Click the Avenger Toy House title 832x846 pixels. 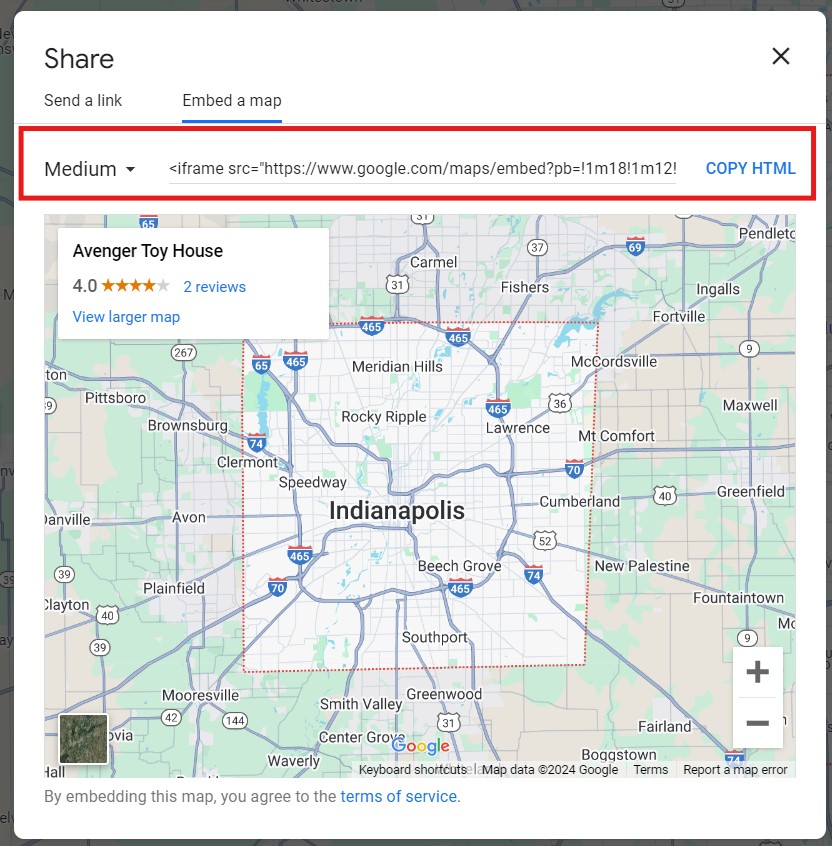[148, 251]
